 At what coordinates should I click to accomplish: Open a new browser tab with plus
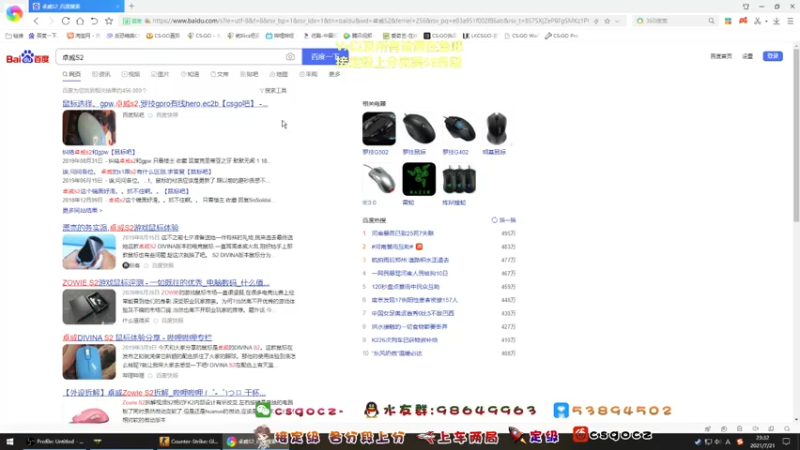tap(132, 6)
